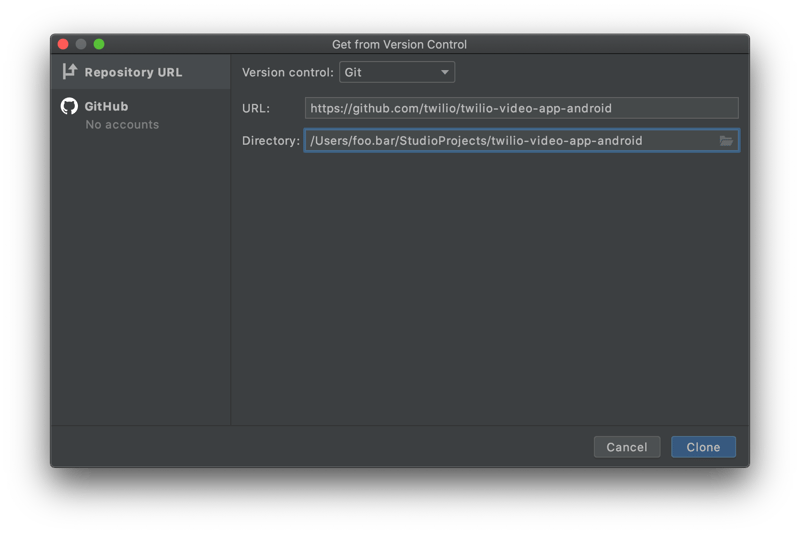Screen dimensions: 800x534
Task: Click the 'Directory:' label
Action: pos(271,141)
